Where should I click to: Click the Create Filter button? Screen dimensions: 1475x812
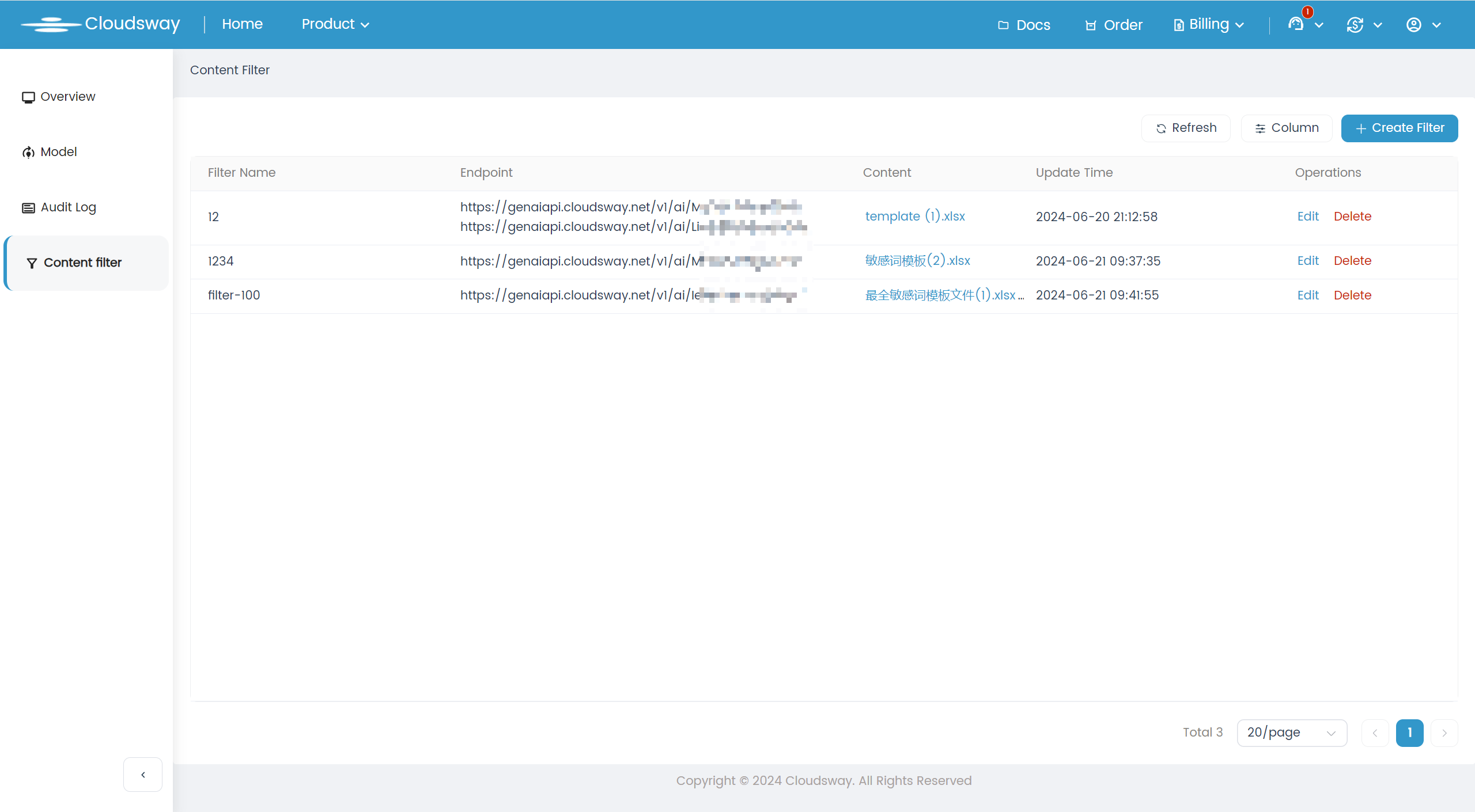pos(1400,128)
